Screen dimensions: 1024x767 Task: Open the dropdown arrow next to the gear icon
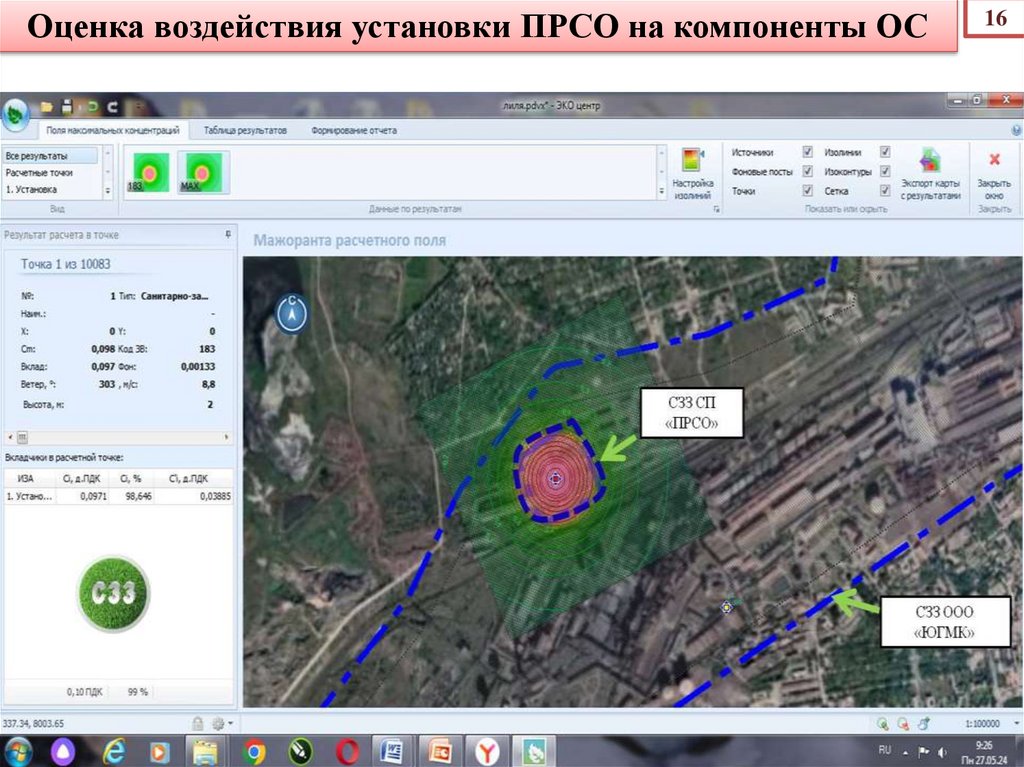click(x=230, y=723)
